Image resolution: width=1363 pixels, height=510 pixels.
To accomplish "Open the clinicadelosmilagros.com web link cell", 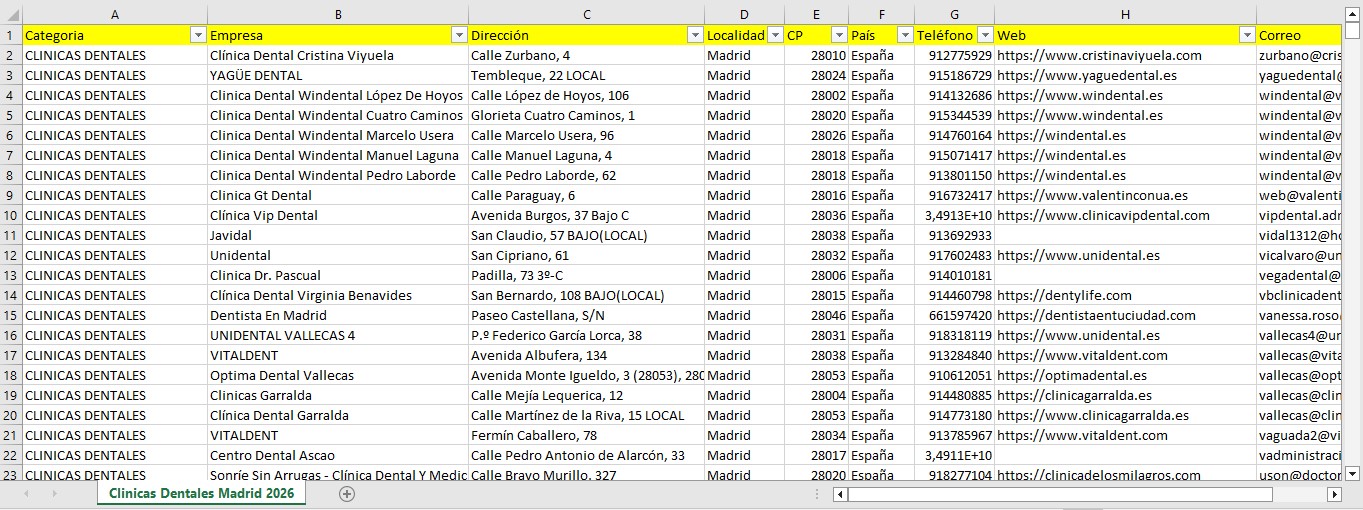I will click(1125, 475).
